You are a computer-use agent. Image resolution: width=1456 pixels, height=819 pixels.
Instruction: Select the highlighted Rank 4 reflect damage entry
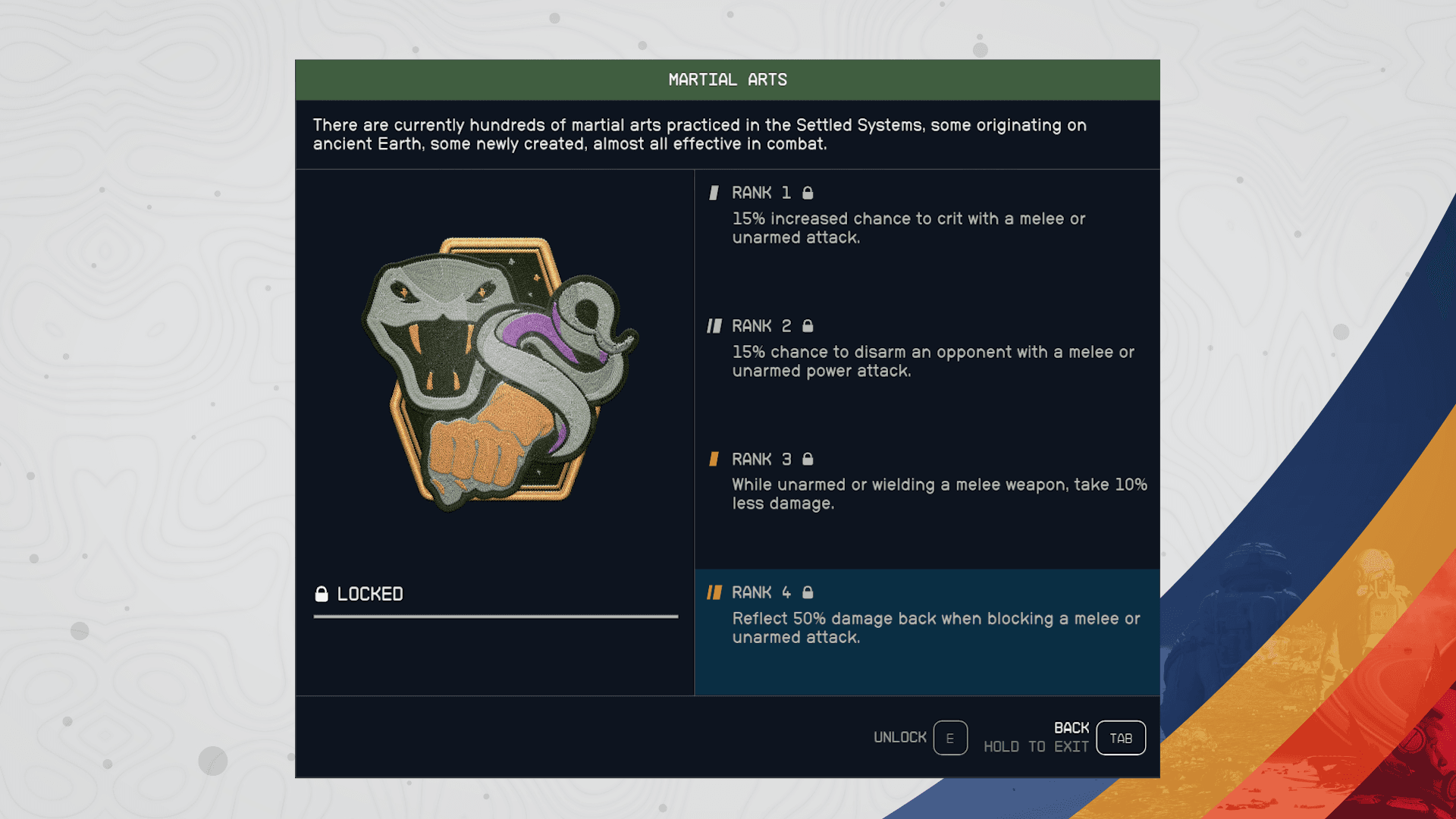pos(927,632)
